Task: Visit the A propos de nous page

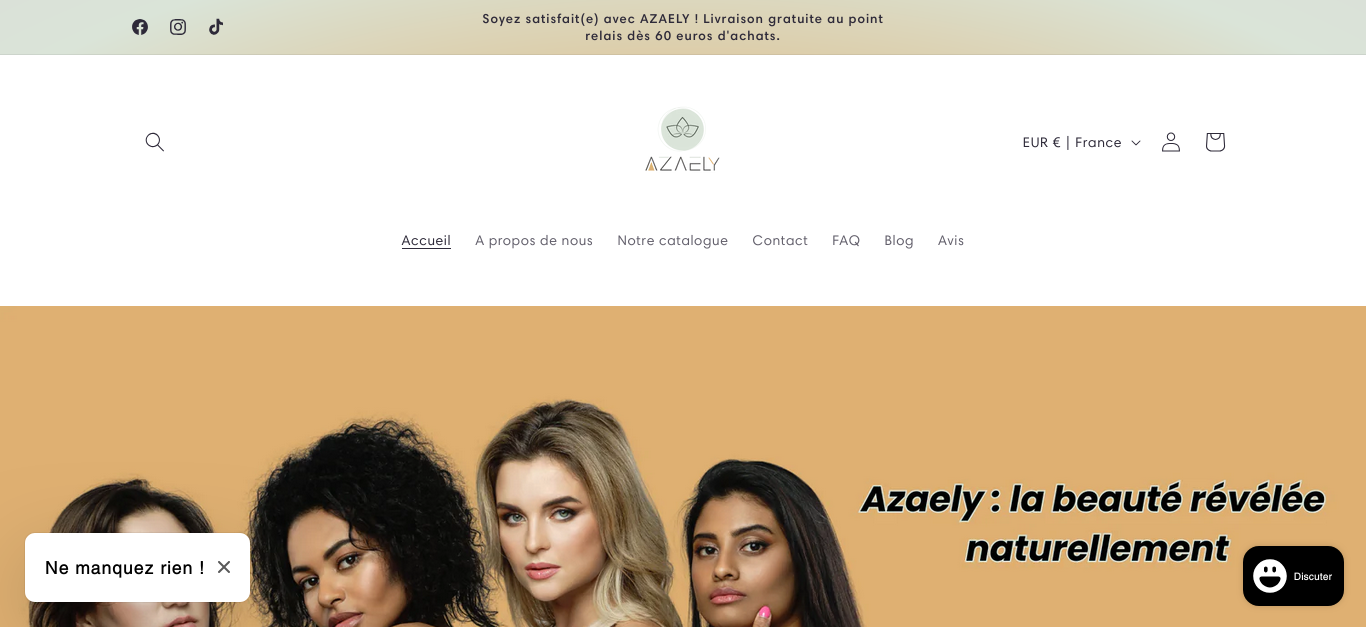Action: pos(534,240)
